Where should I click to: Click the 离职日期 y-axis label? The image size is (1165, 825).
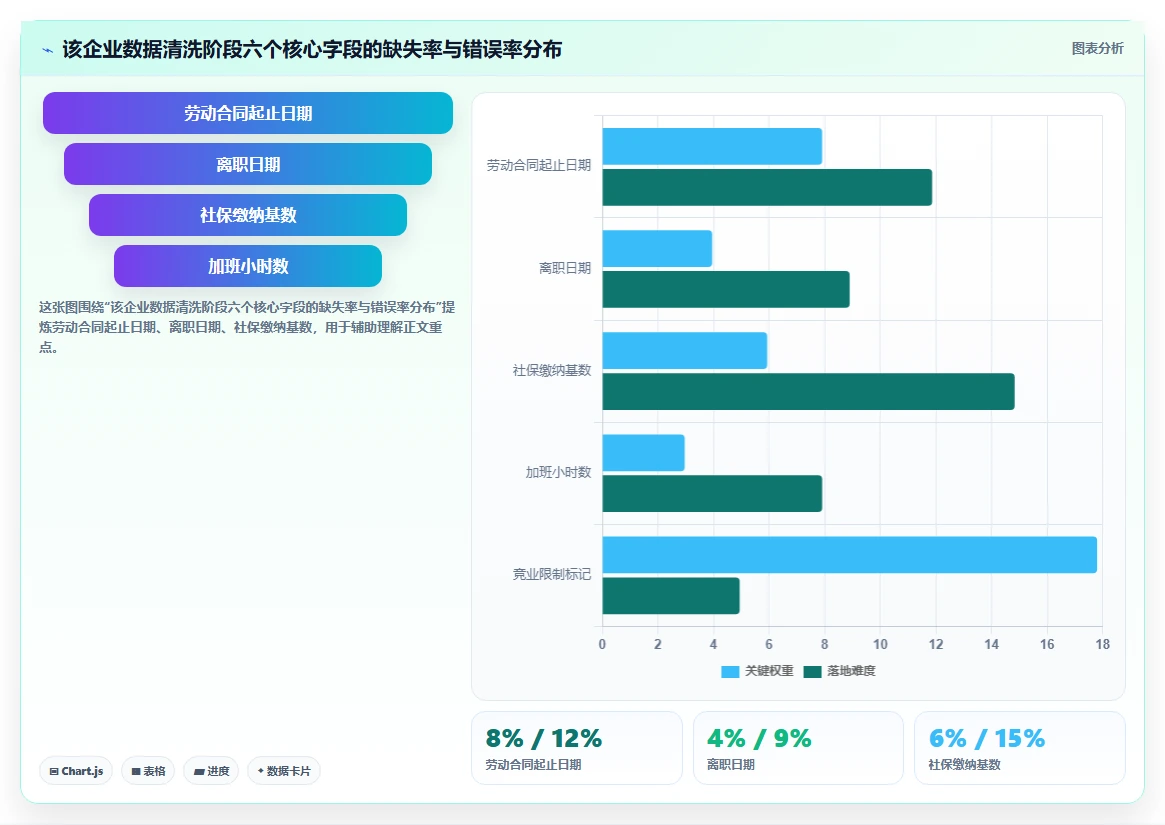pos(565,268)
